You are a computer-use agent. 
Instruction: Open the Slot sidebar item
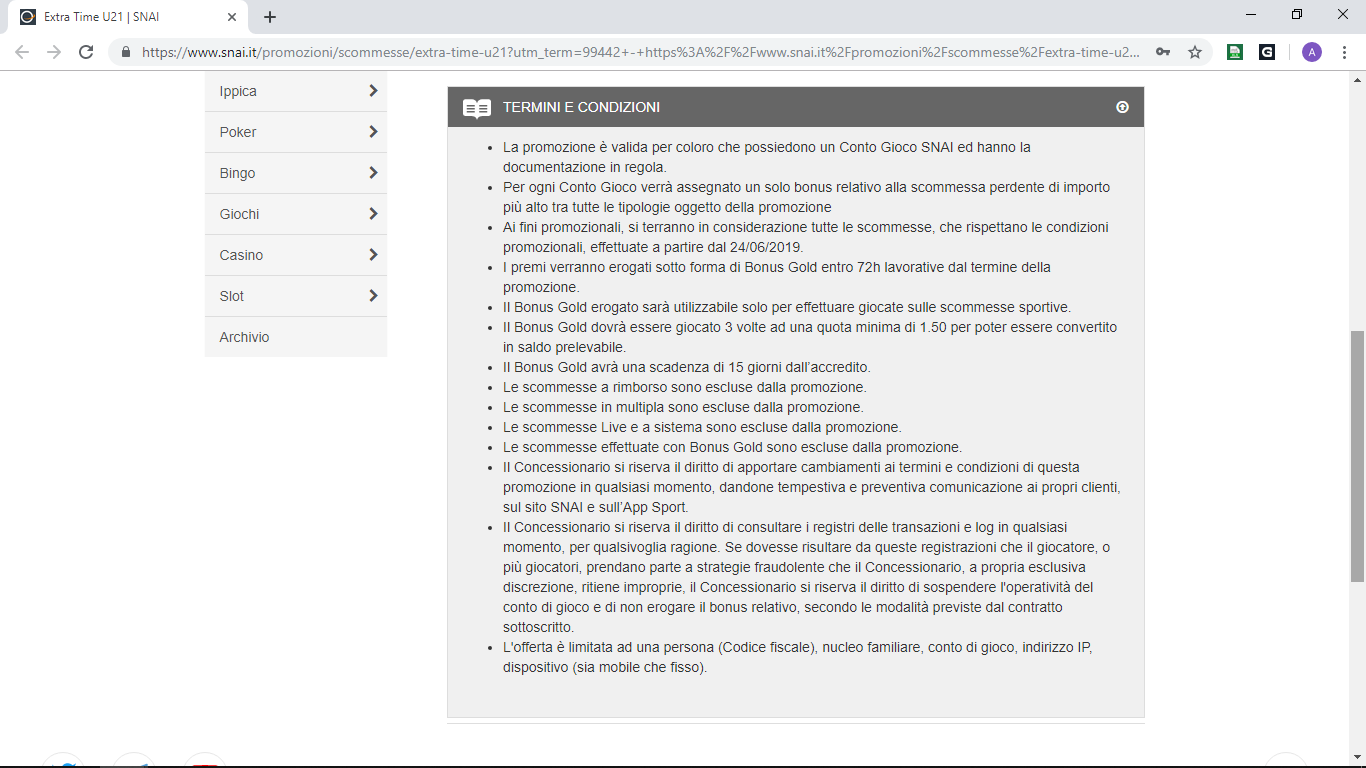click(x=296, y=296)
